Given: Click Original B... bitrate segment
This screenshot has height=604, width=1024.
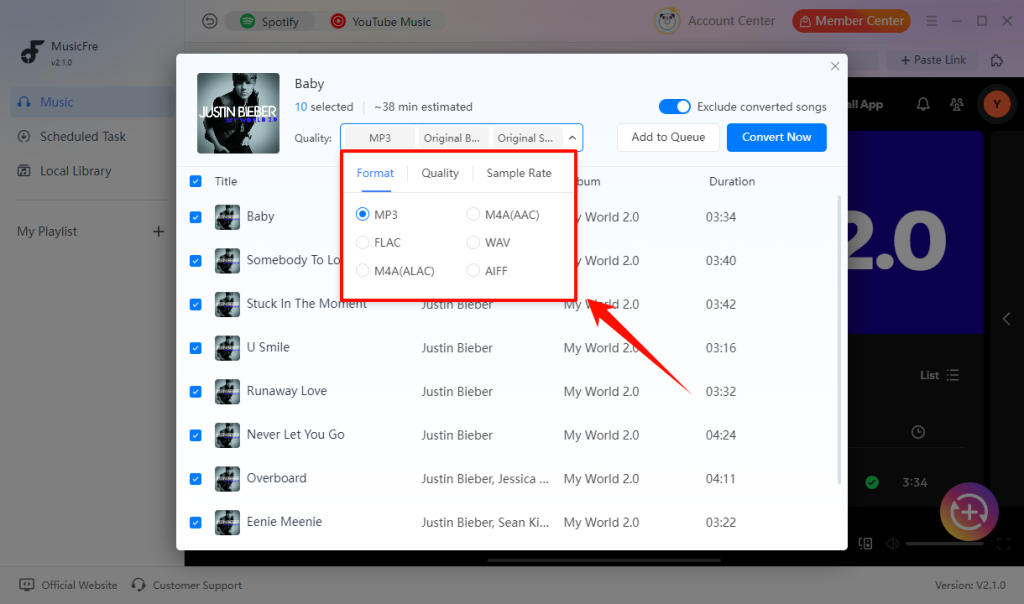Looking at the screenshot, I should [452, 138].
